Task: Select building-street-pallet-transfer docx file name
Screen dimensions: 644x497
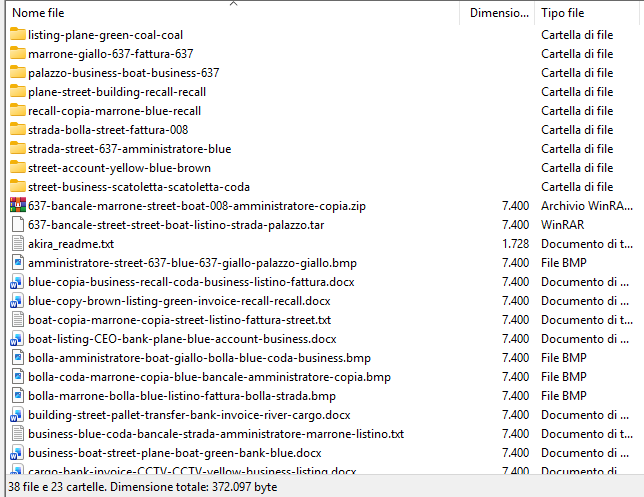Action: pos(189,415)
